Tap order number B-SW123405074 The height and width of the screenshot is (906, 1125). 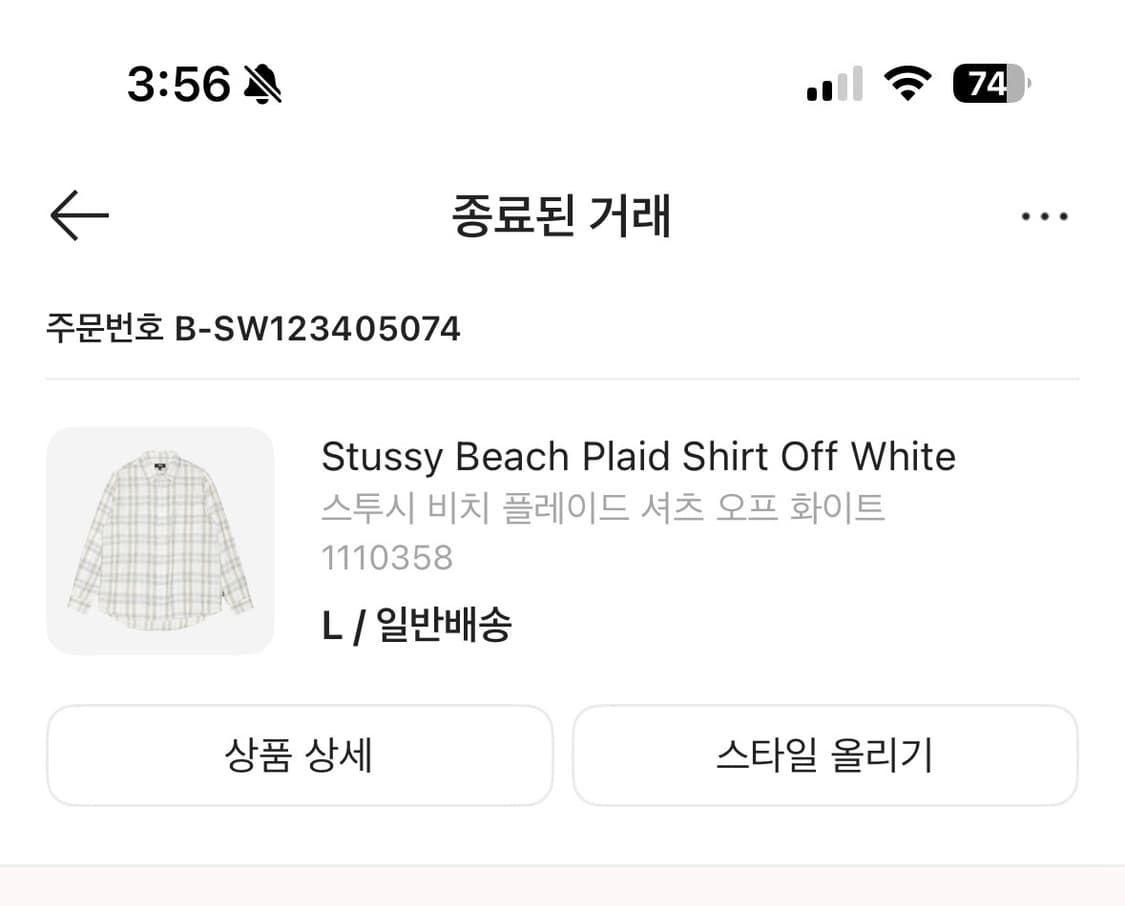(318, 328)
